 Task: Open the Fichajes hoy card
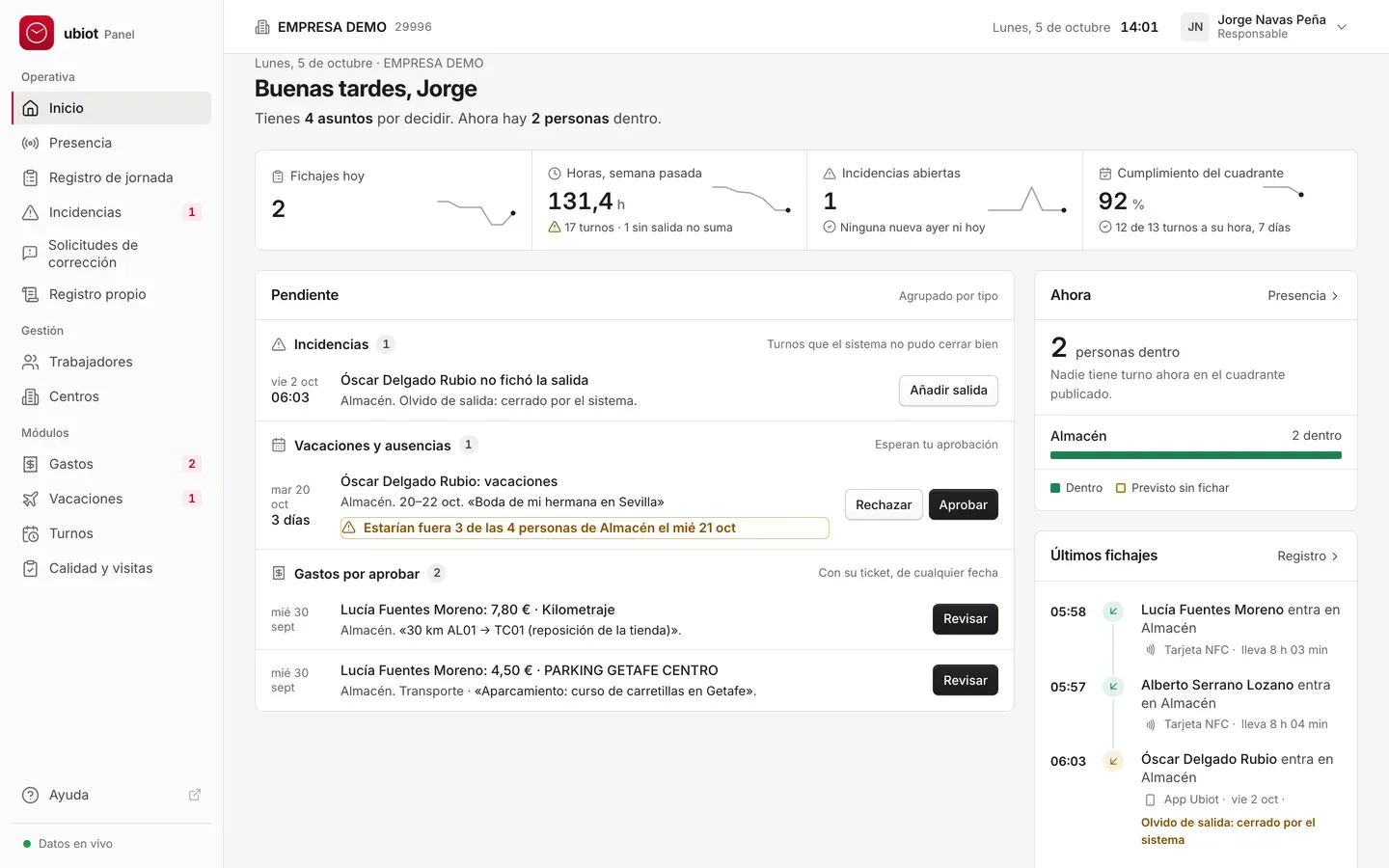click(x=394, y=200)
